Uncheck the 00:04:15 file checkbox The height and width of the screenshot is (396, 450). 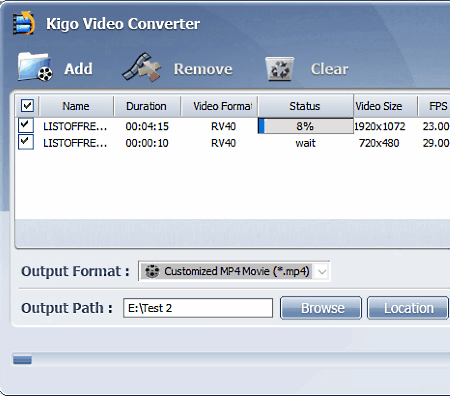pyautogui.click(x=26, y=126)
